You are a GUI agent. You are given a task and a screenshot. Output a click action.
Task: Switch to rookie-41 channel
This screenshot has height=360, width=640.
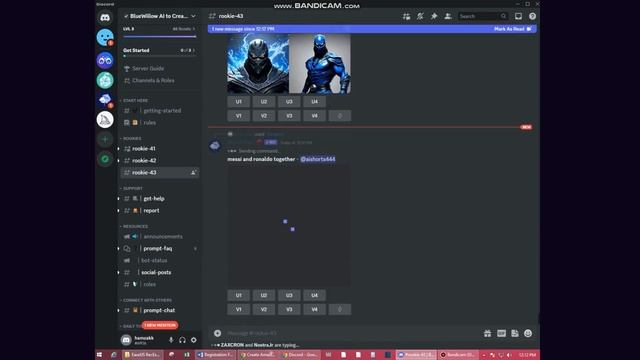[x=160, y=149]
